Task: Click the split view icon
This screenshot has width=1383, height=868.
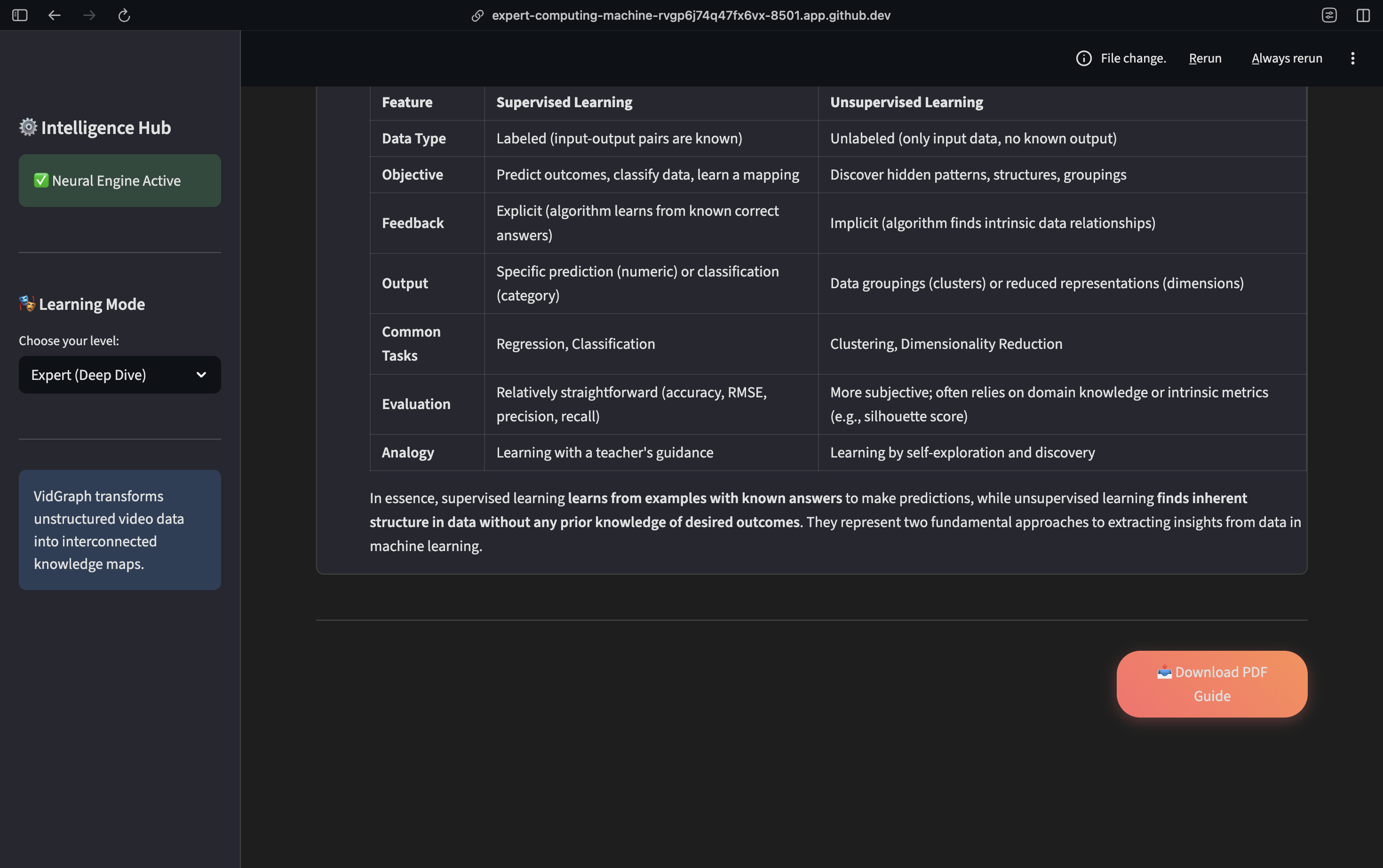Action: tap(1363, 16)
